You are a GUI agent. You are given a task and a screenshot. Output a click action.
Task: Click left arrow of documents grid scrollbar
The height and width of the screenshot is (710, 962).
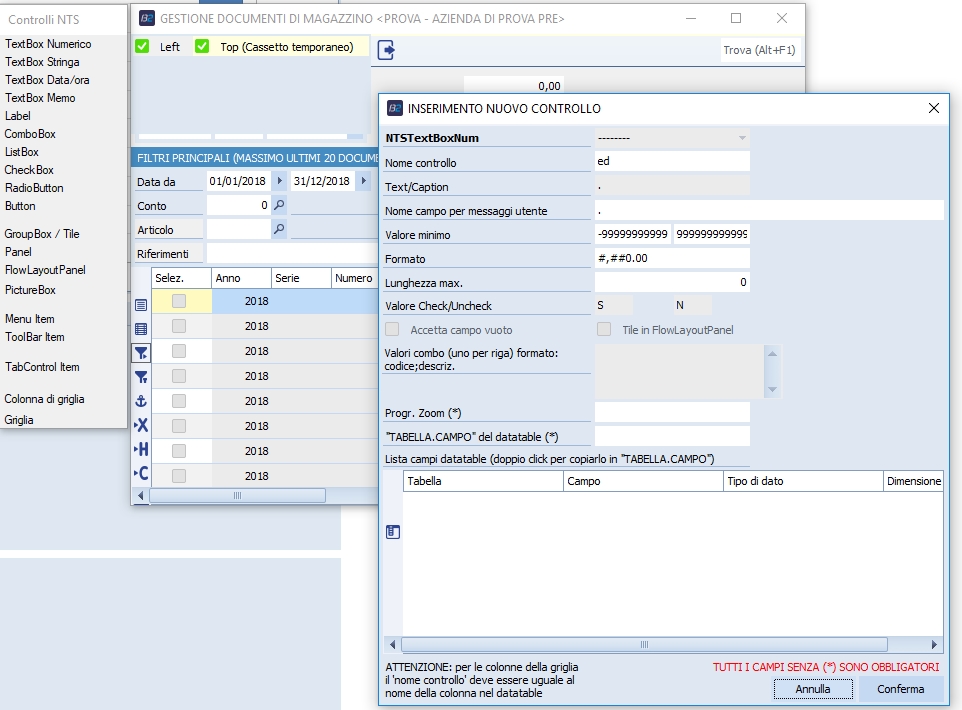(140, 495)
